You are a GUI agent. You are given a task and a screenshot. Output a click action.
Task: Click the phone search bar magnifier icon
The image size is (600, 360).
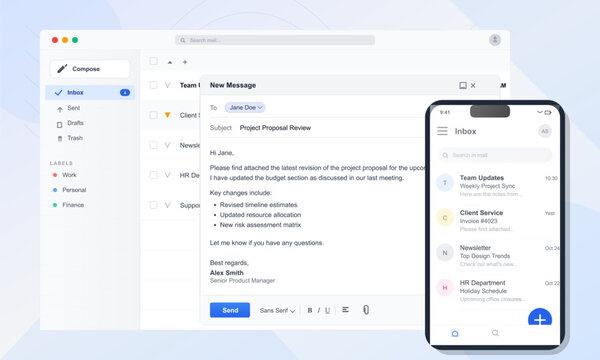pyautogui.click(x=445, y=155)
